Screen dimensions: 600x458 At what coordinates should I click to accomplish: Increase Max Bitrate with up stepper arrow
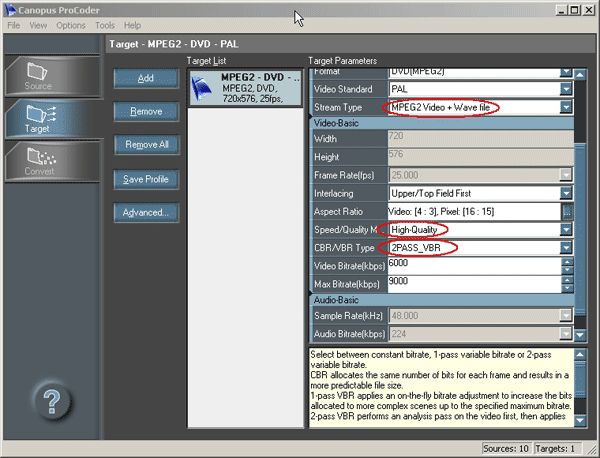coord(567,280)
